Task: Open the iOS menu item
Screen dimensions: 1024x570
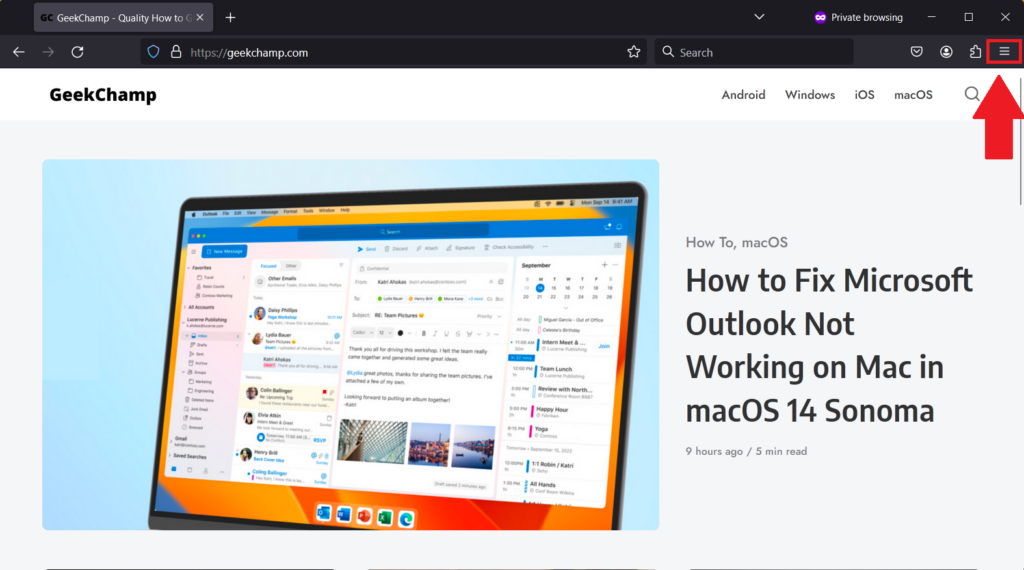Action: point(864,95)
